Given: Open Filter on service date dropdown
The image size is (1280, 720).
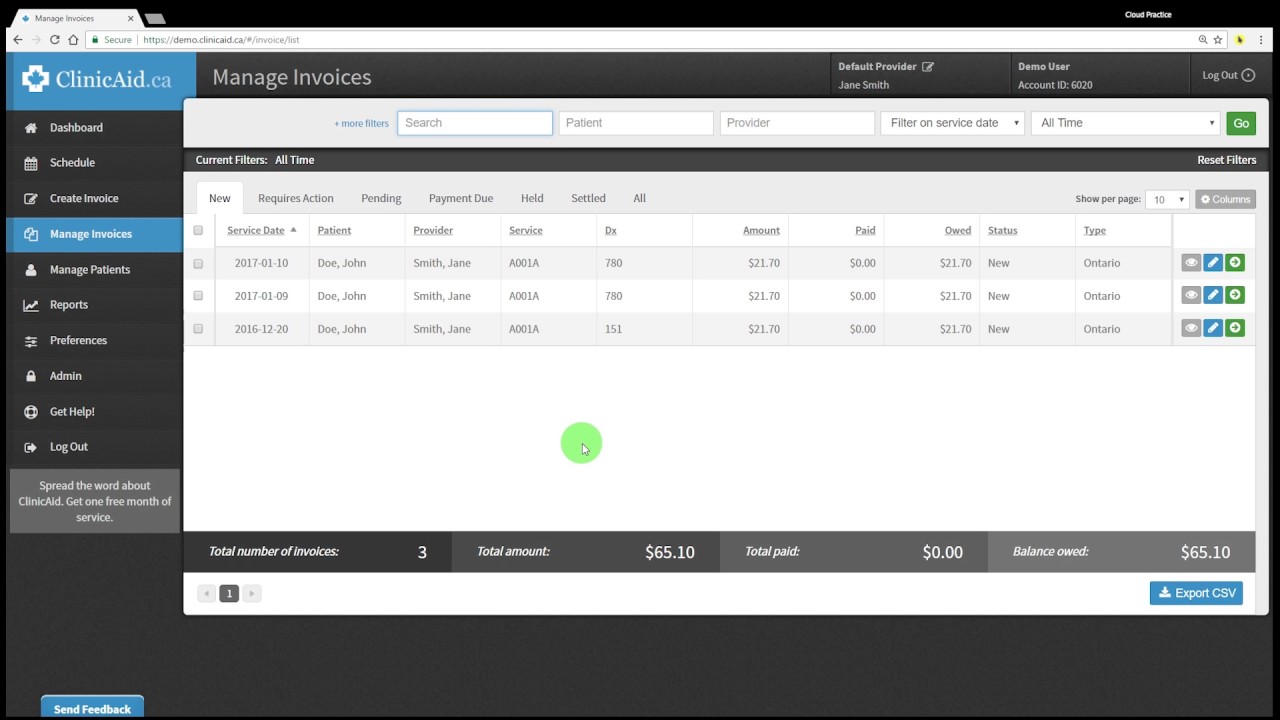Looking at the screenshot, I should point(953,123).
